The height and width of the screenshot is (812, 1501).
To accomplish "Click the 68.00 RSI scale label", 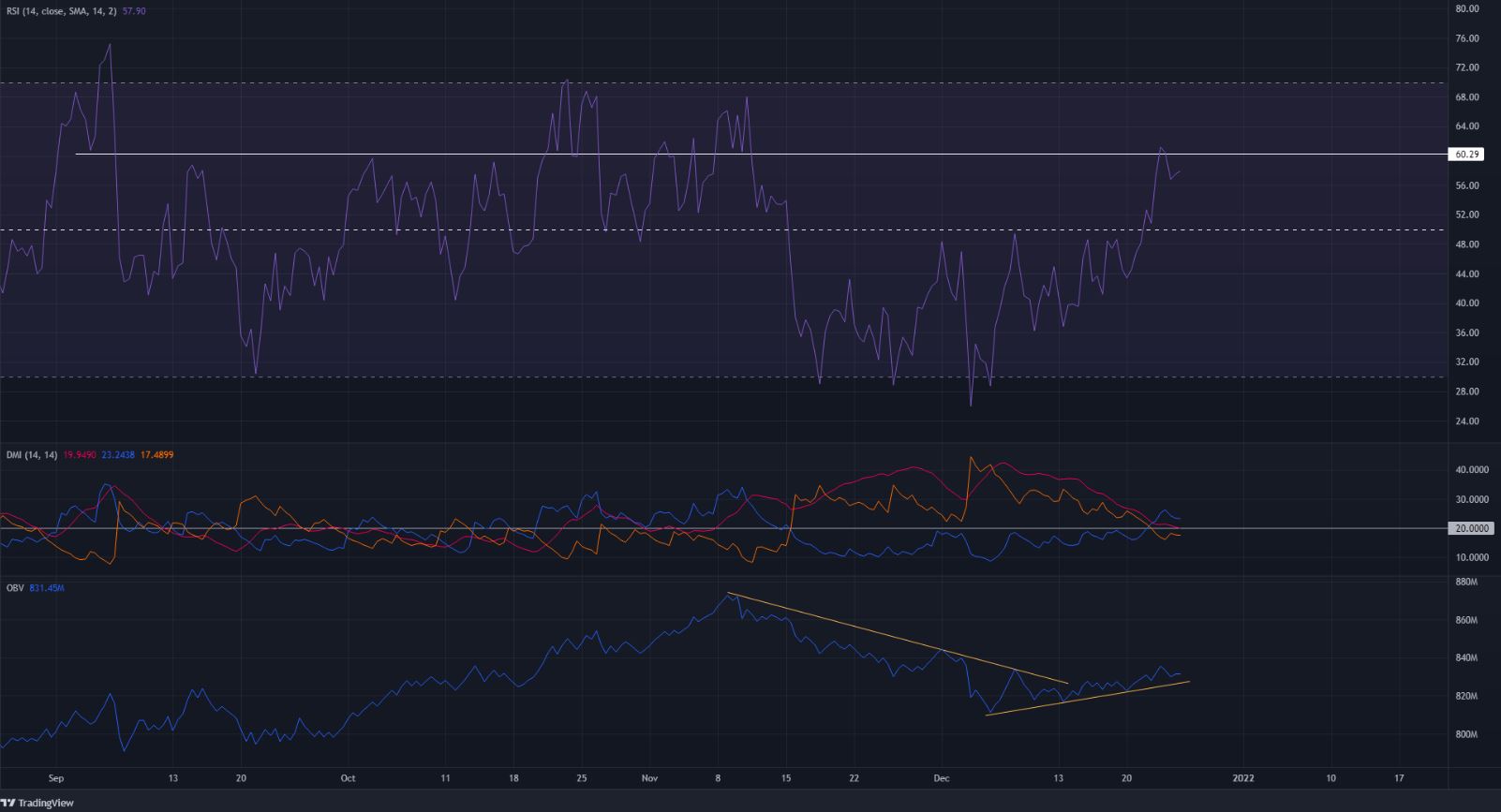I will (x=1467, y=97).
